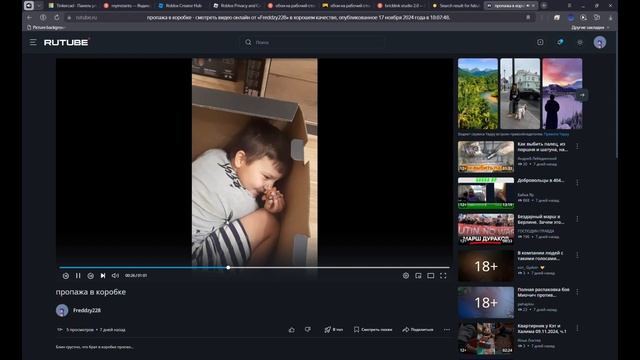The image size is (640, 360).
Task: Open options for "Добровольцы в 404" video
Action: coord(577,182)
